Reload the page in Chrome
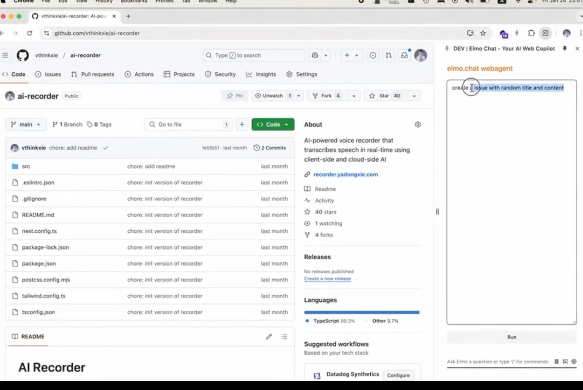The image size is (583, 390). tap(29, 33)
